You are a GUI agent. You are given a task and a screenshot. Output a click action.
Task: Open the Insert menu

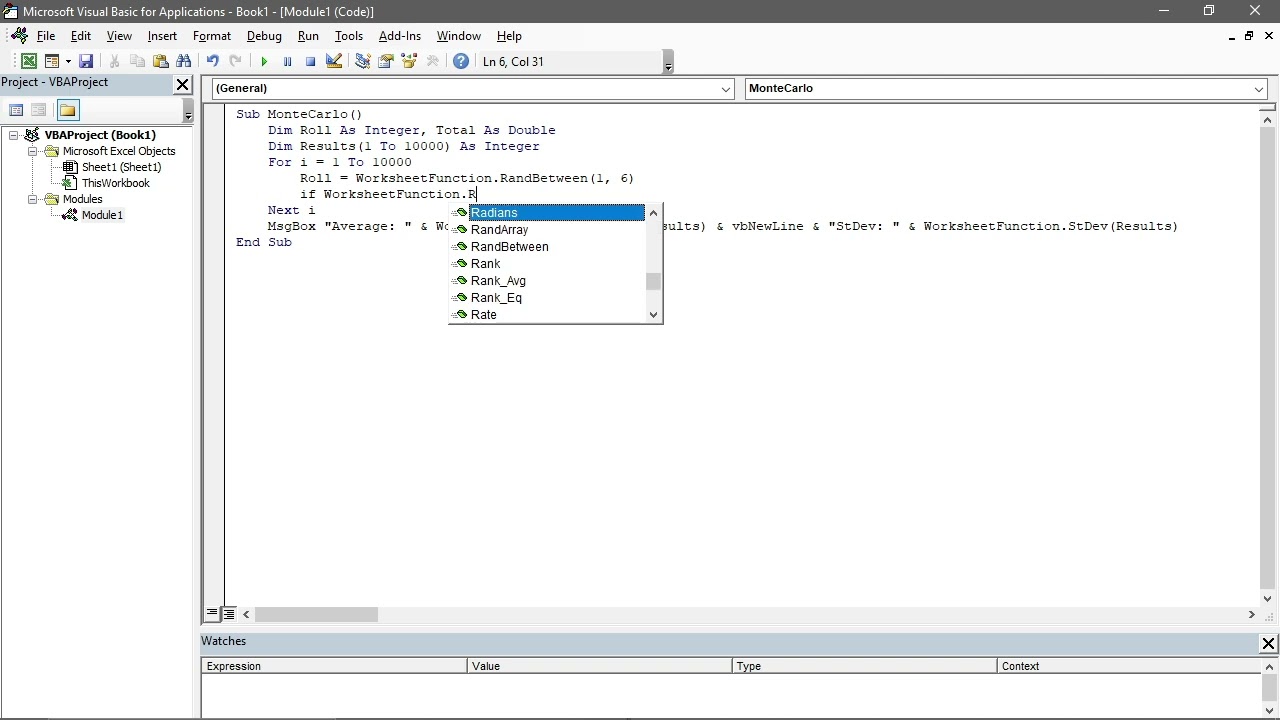click(162, 36)
